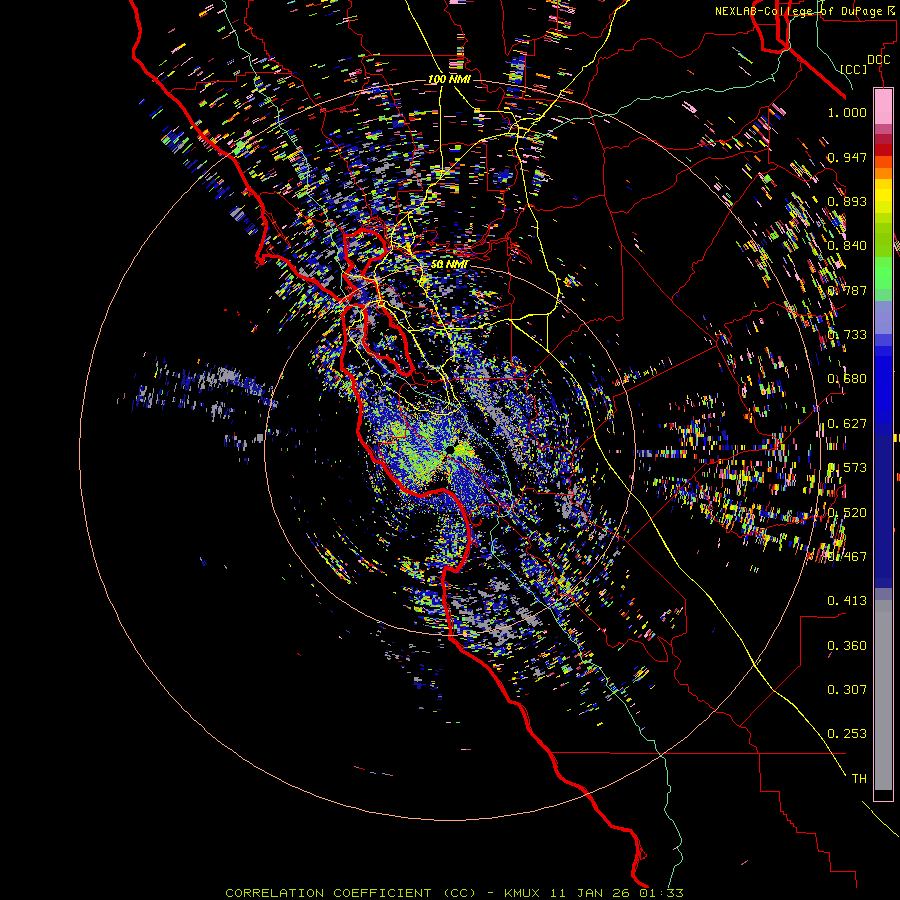Click the TH threshold label on the legend

(859, 779)
